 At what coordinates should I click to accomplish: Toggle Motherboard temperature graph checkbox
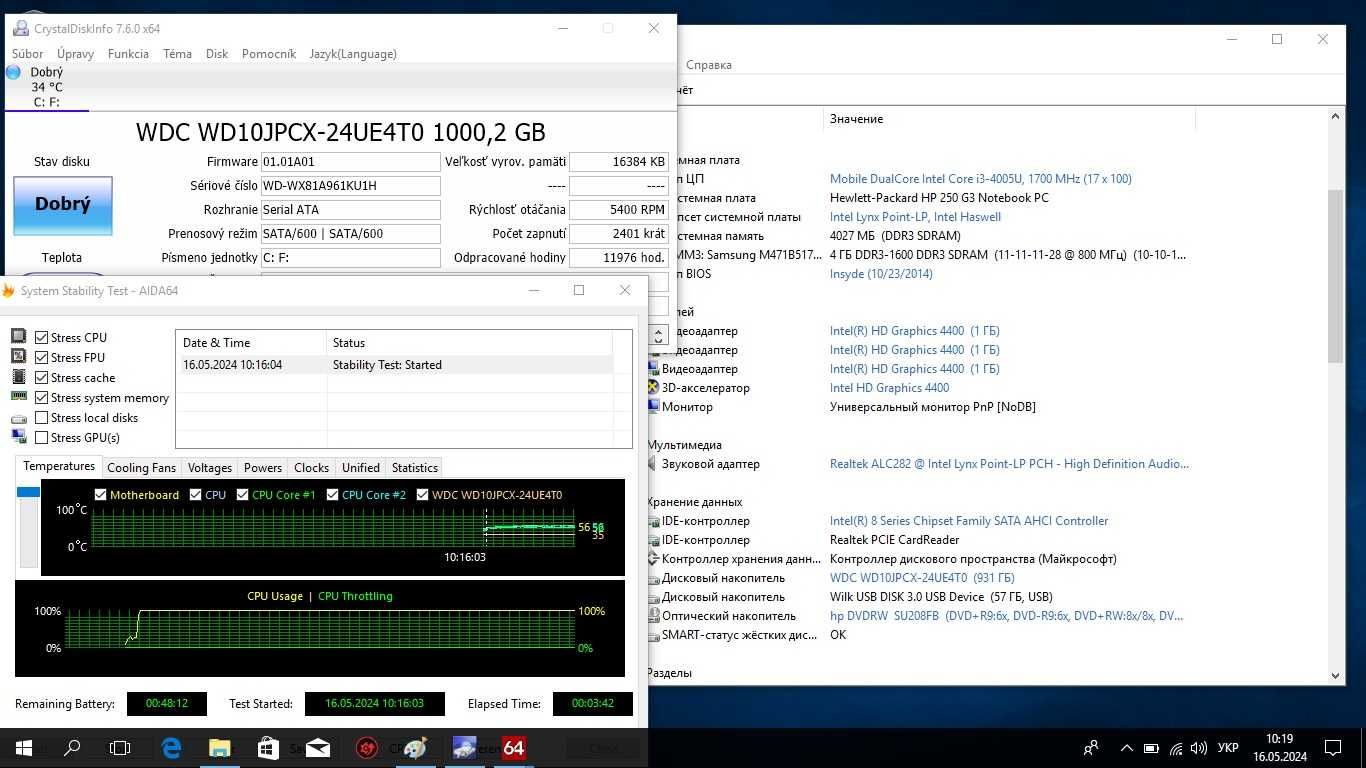point(100,494)
